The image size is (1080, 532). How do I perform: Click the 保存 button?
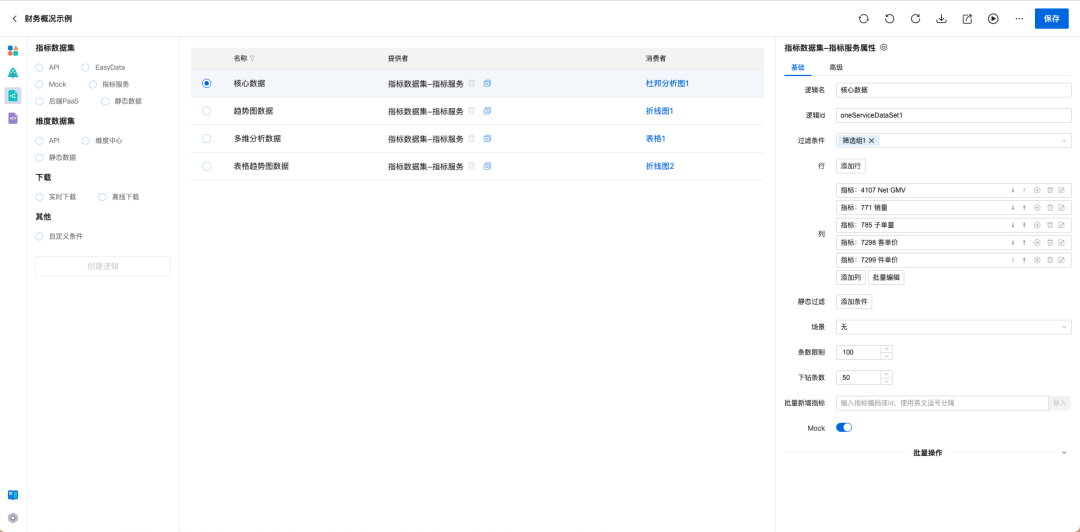1051,19
